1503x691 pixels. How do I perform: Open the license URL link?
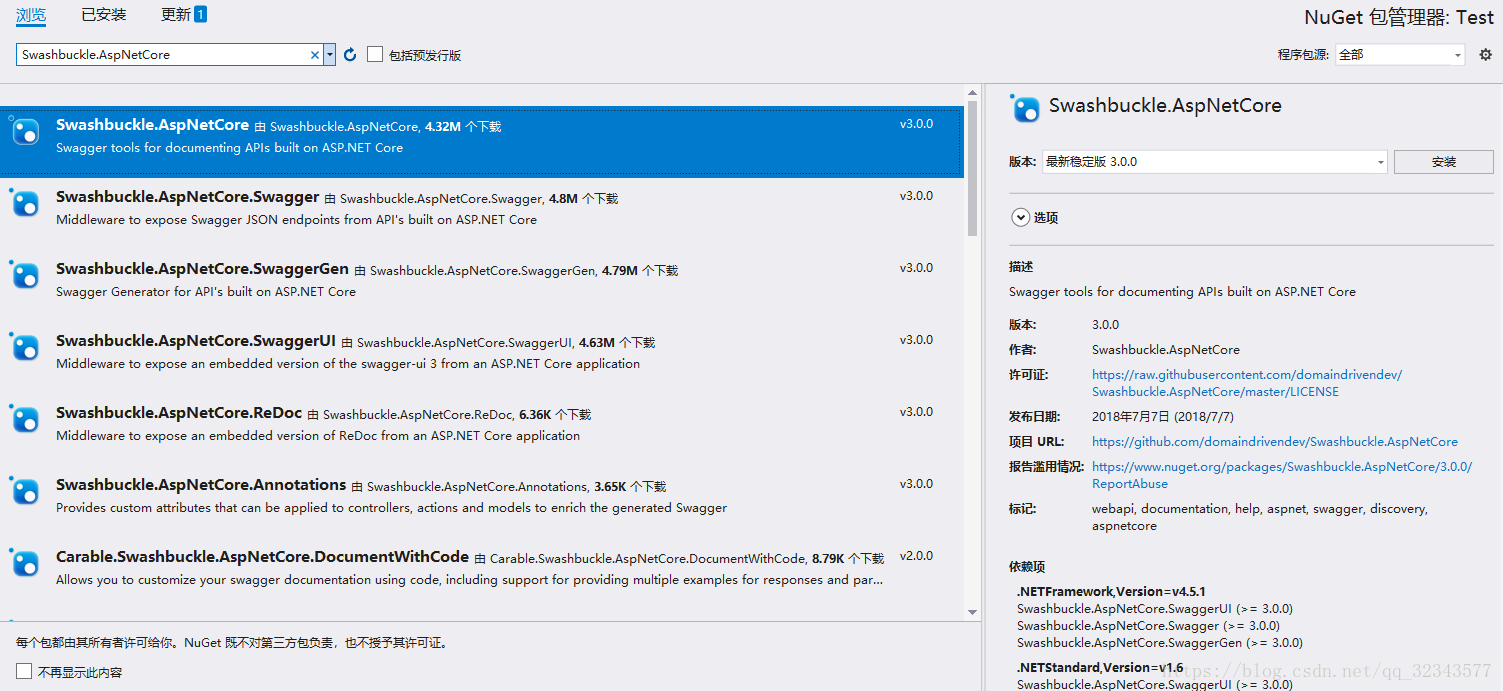(x=1247, y=383)
